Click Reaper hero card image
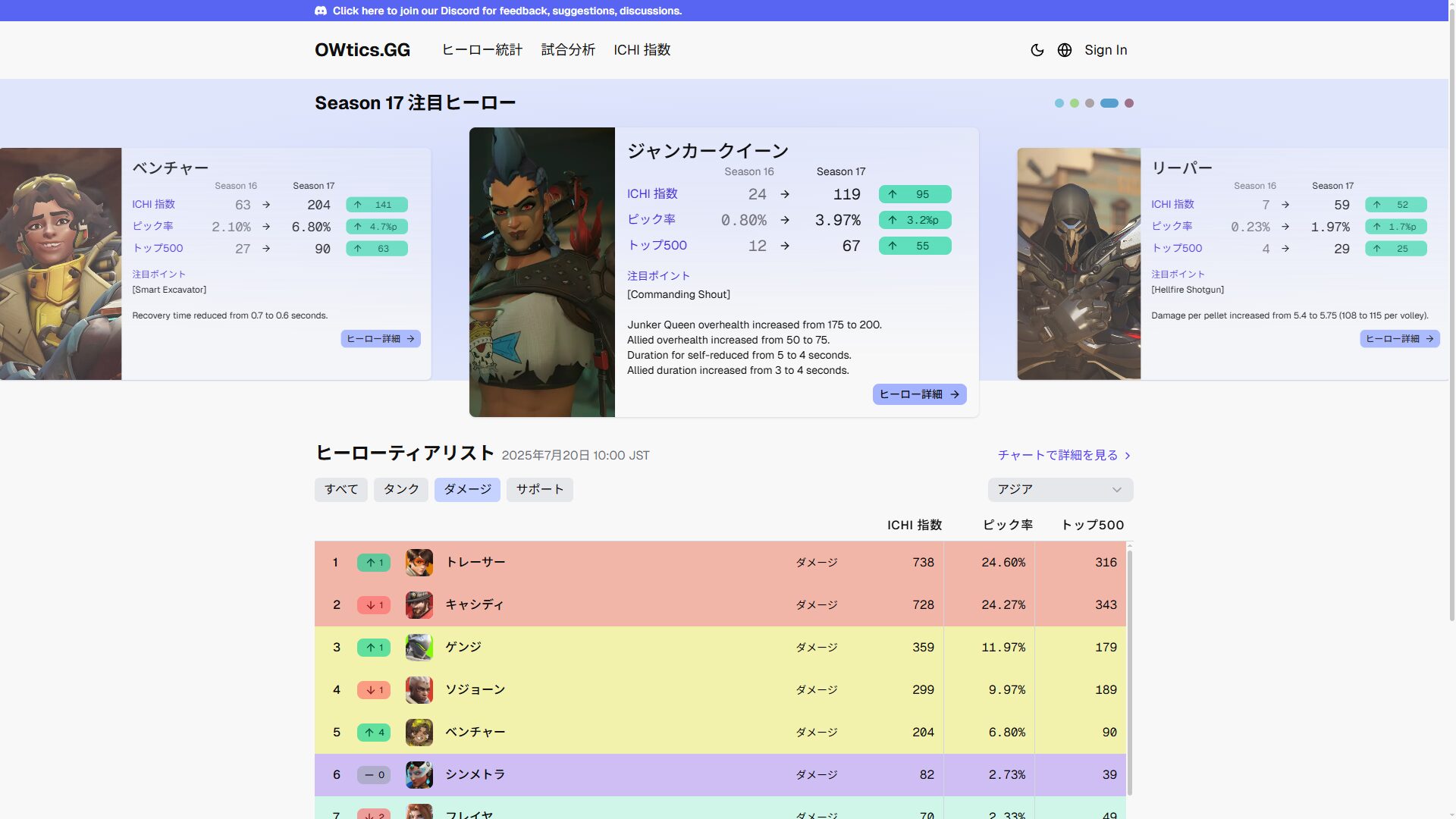Image resolution: width=1456 pixels, height=819 pixels. [x=1078, y=264]
